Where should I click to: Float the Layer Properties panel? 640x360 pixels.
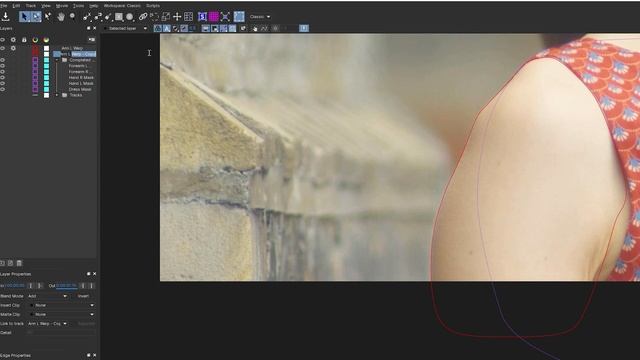click(x=89, y=274)
